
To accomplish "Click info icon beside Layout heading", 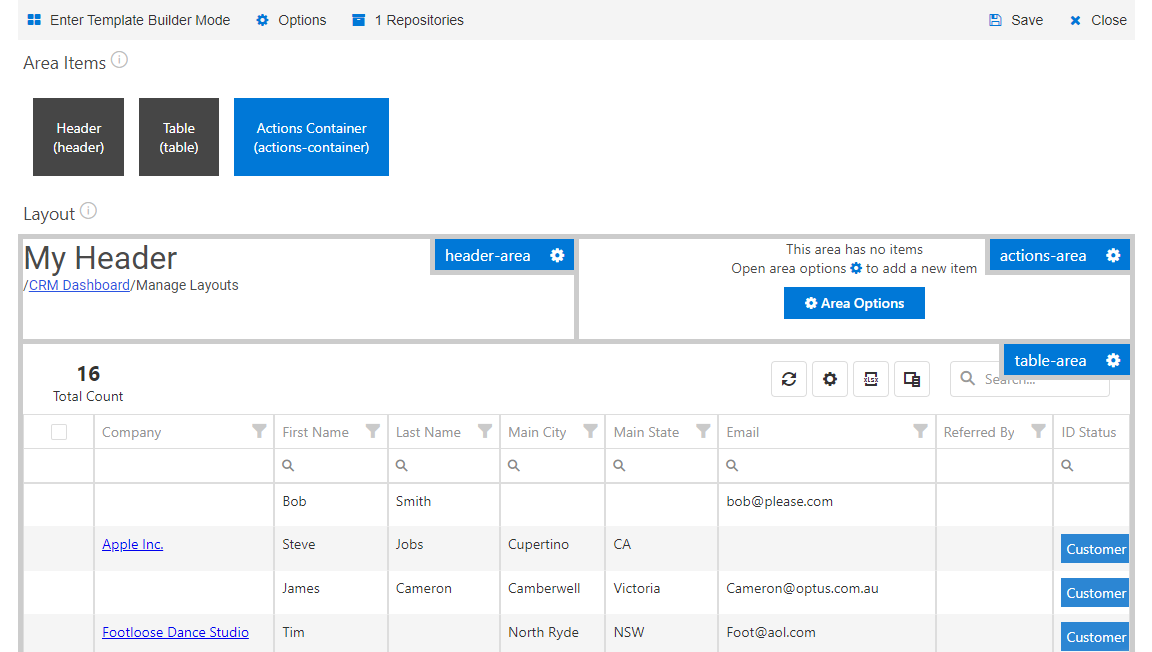I will (x=89, y=211).
